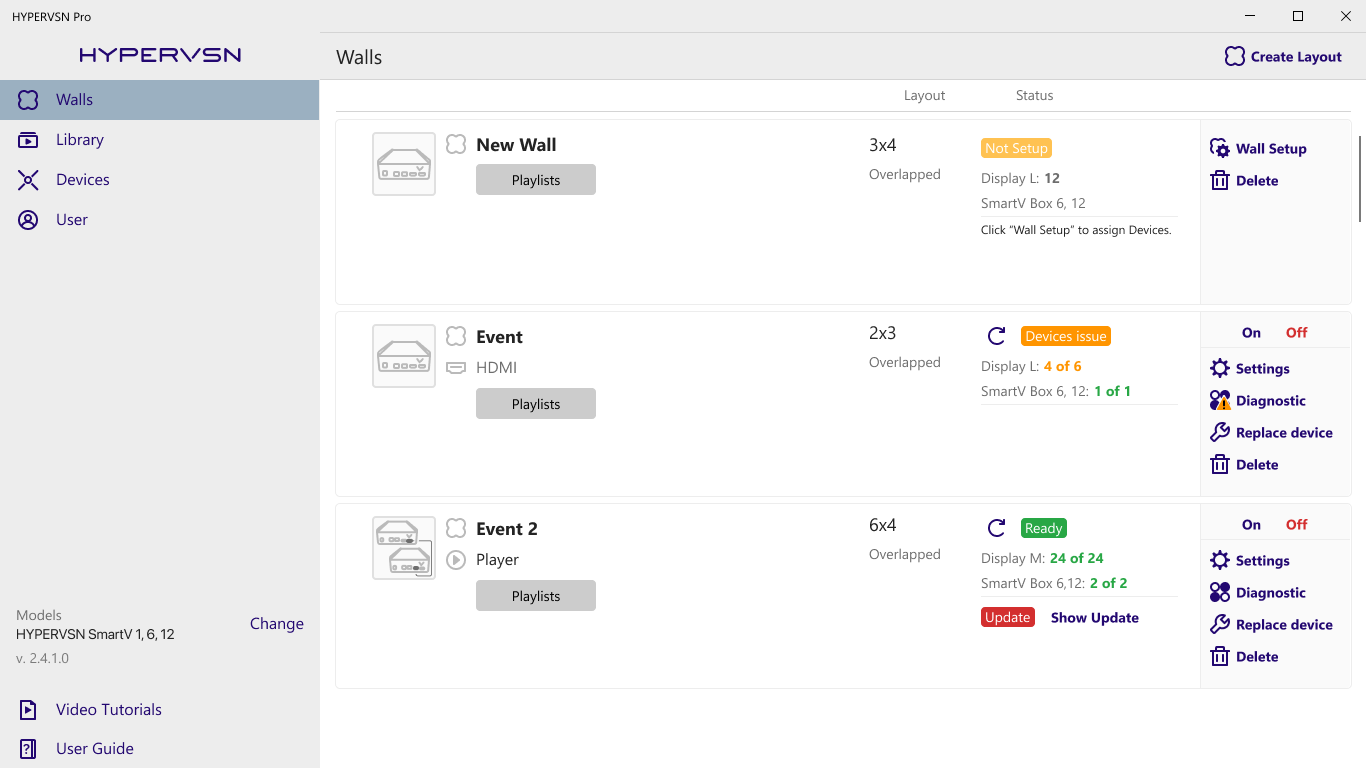This screenshot has width=1366, height=768.
Task: Click the wall icon beside Event 2 title
Action: click(456, 529)
